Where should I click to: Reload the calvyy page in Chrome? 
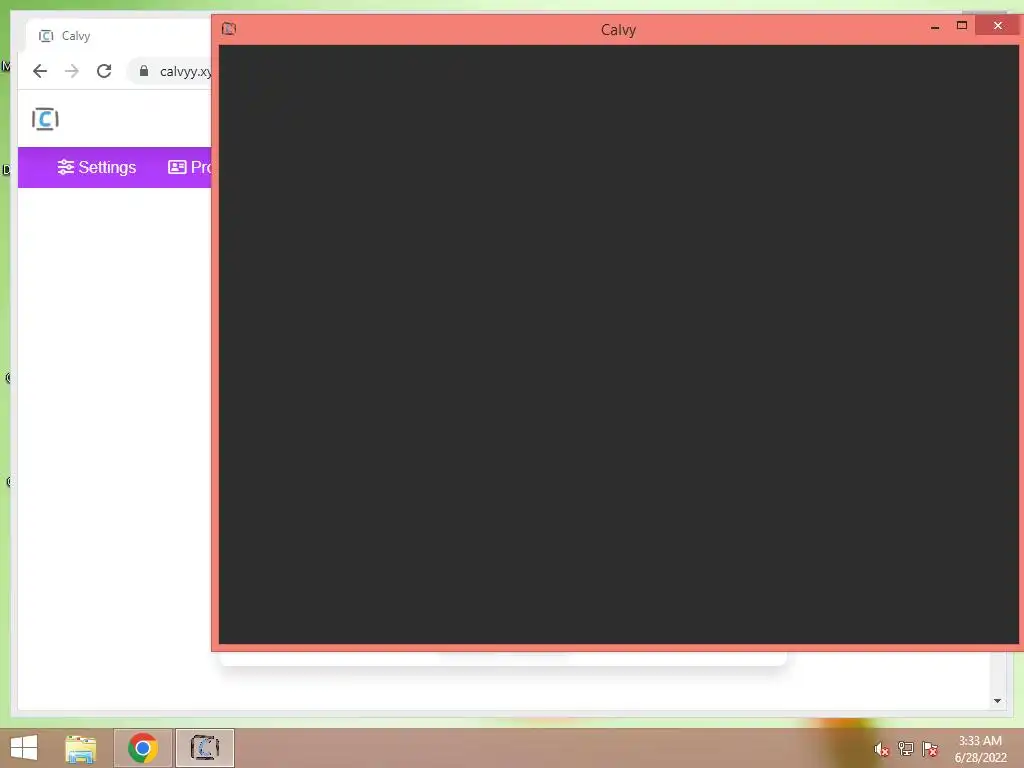[x=104, y=71]
